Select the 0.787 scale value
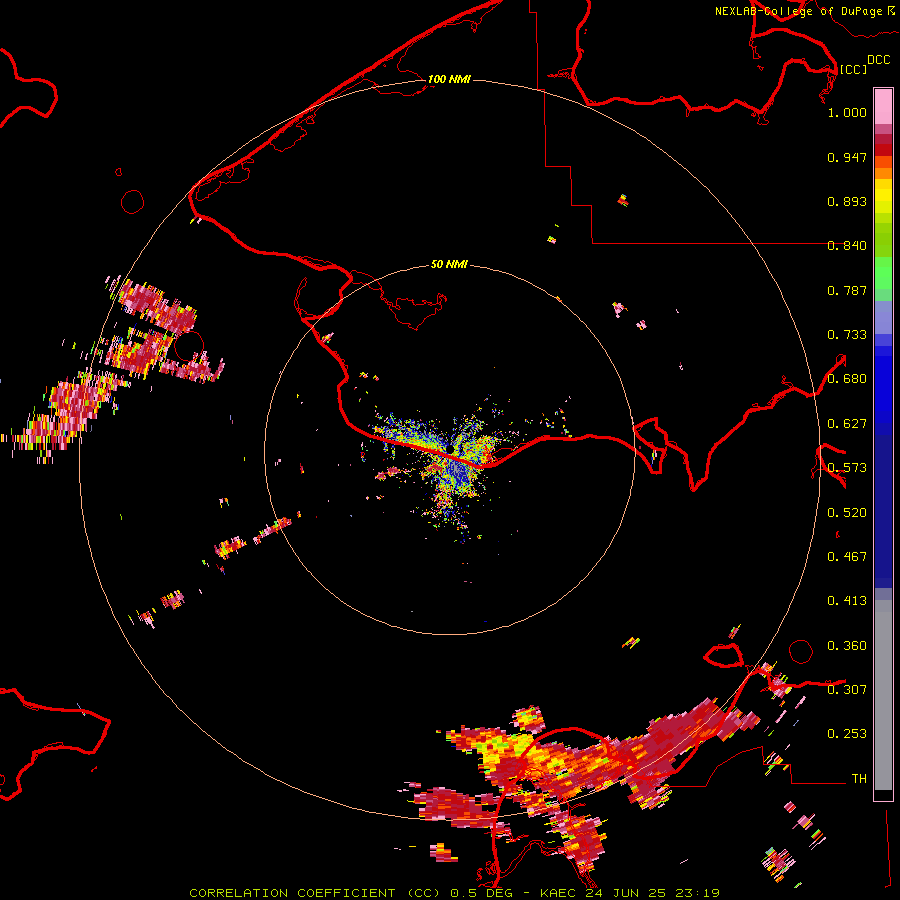The image size is (900, 900). point(847,290)
